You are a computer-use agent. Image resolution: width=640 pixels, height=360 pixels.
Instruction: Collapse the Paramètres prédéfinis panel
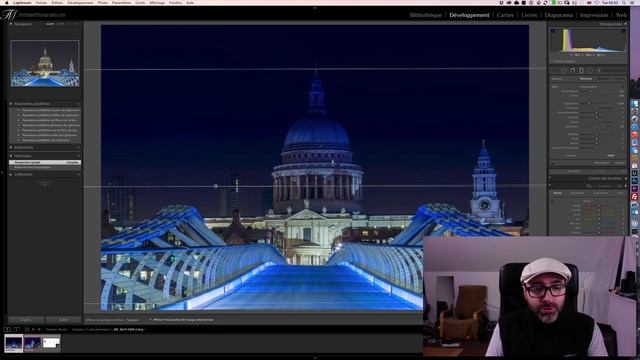11,104
